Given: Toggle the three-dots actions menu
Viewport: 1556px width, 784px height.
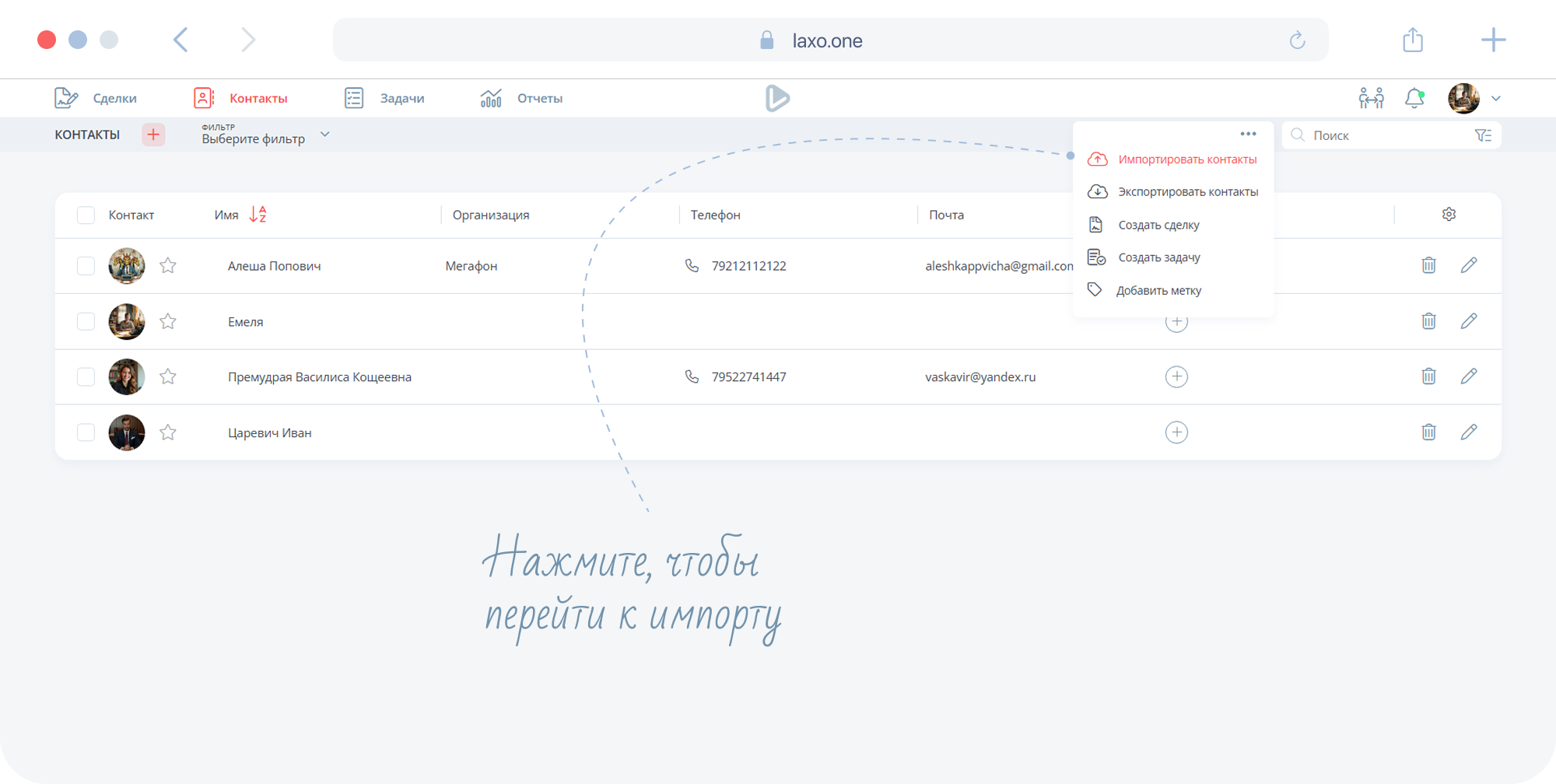Looking at the screenshot, I should coord(1248,134).
